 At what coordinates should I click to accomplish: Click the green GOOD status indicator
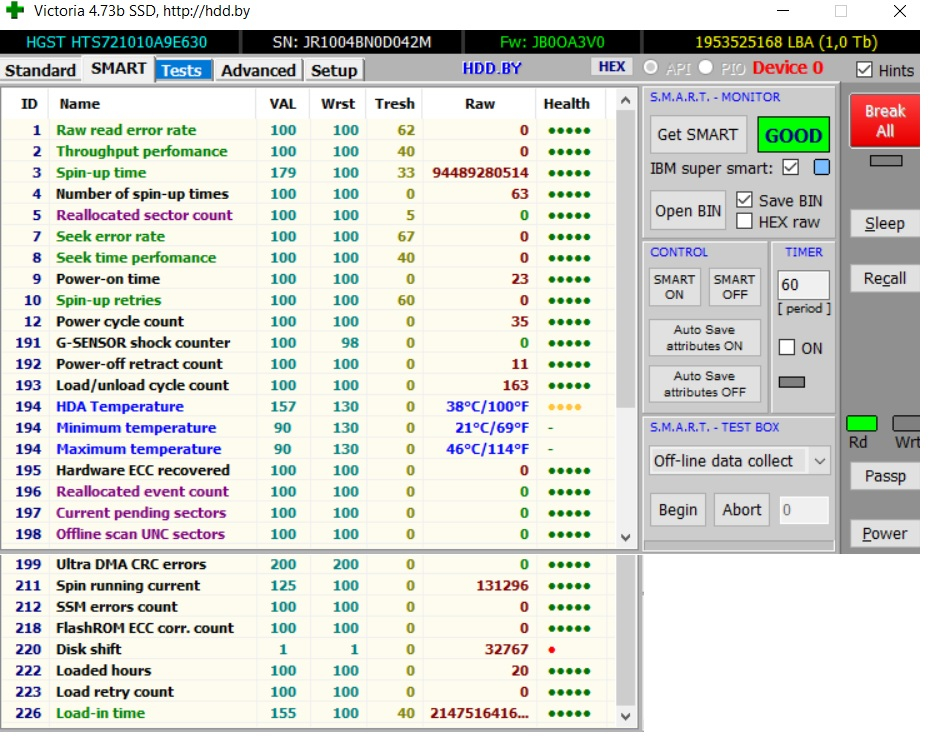coord(790,135)
